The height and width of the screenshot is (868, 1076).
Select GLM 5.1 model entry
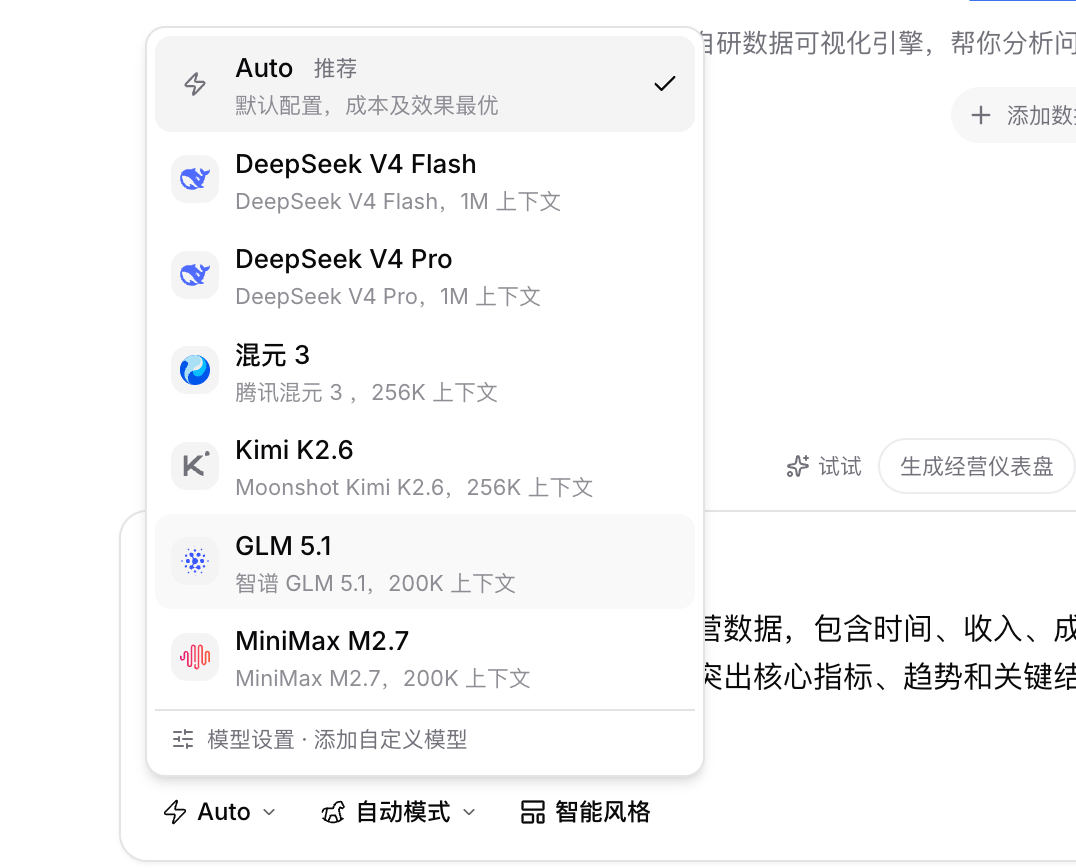click(x=425, y=561)
